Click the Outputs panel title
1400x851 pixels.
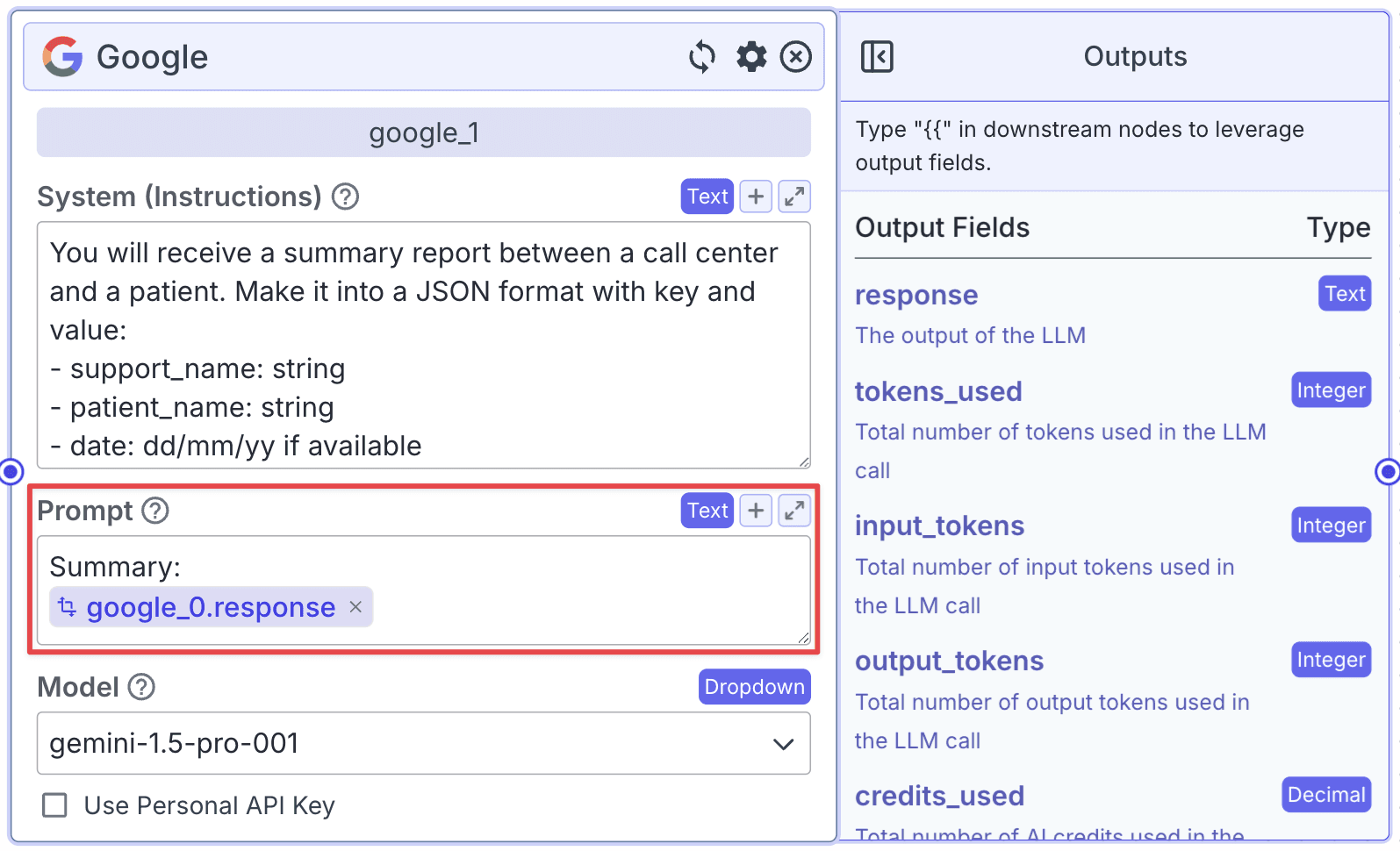(1135, 57)
